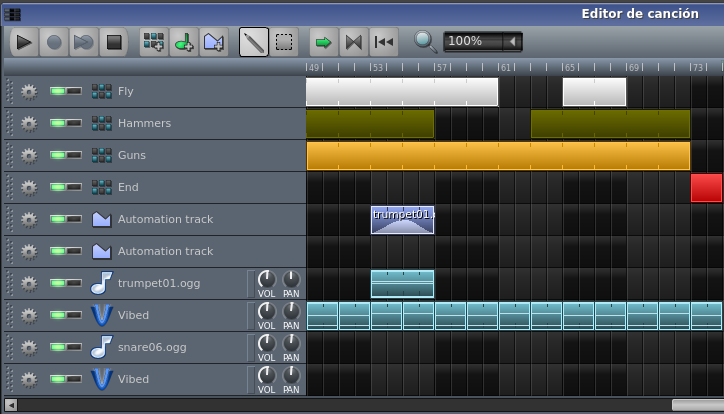Click the loop points toggle icon
Viewport: 724px width, 414px height.
point(352,42)
